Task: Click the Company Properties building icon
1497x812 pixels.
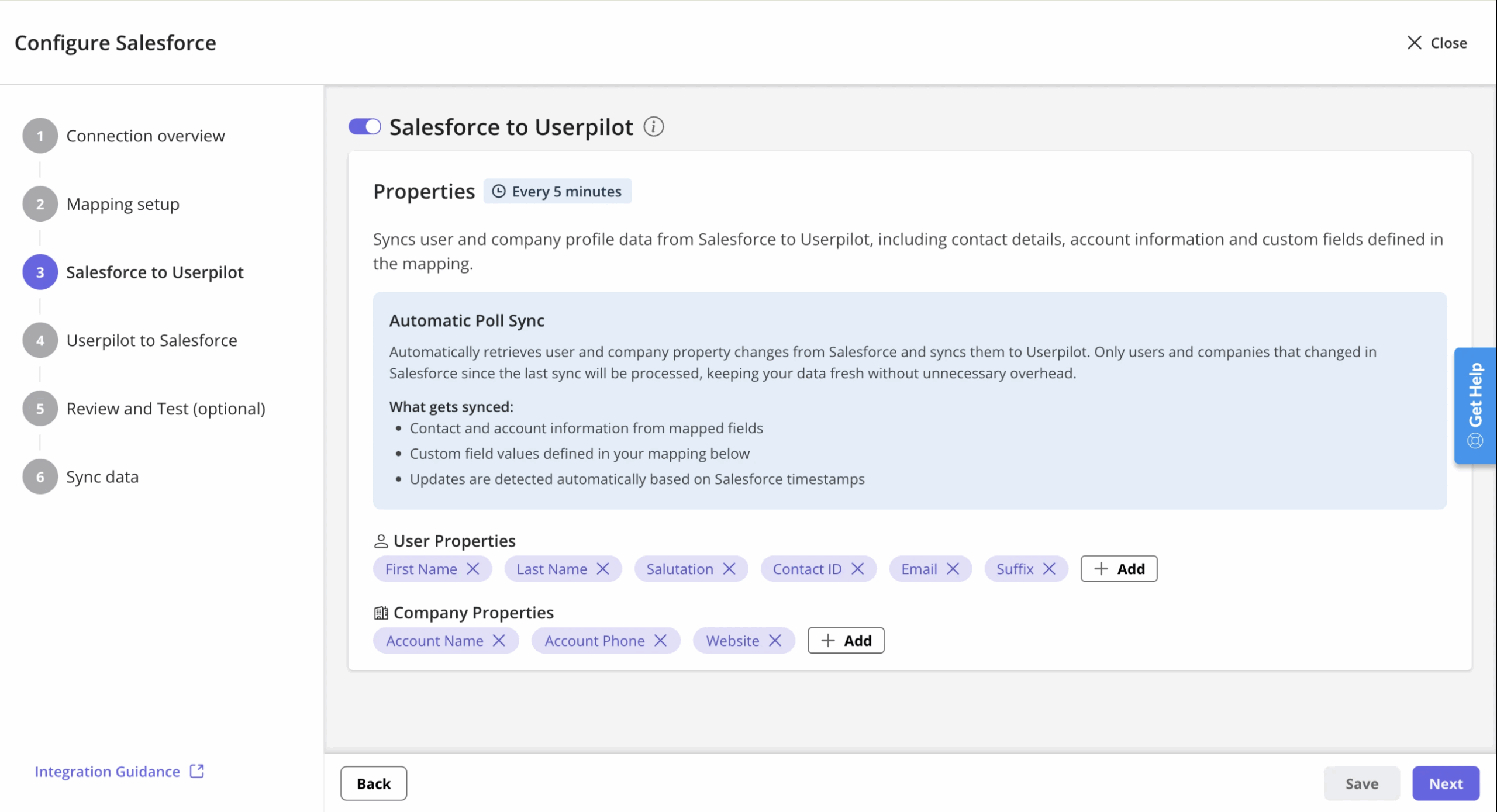Action: [x=381, y=613]
